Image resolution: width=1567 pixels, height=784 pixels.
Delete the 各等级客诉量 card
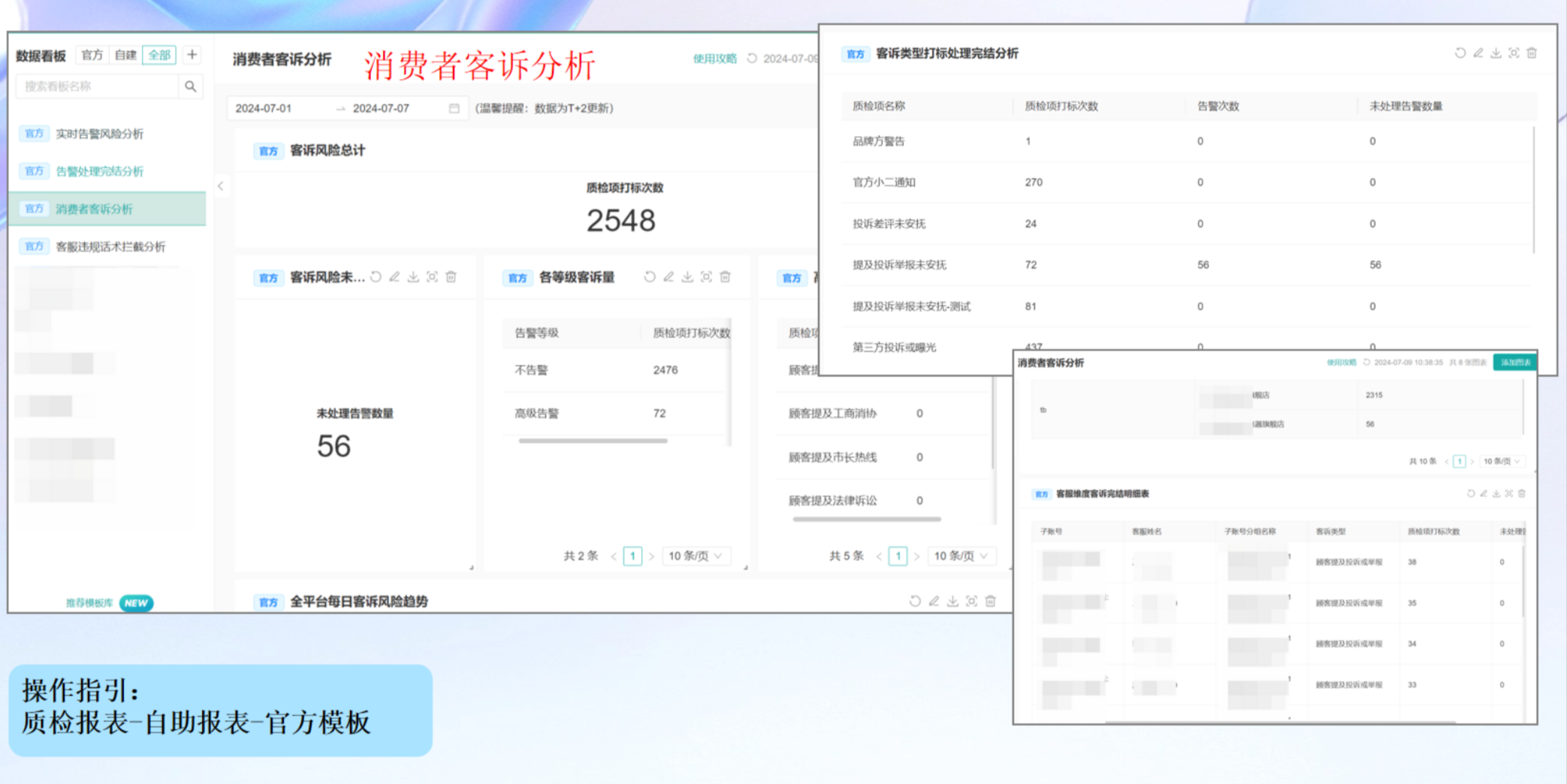(x=725, y=277)
